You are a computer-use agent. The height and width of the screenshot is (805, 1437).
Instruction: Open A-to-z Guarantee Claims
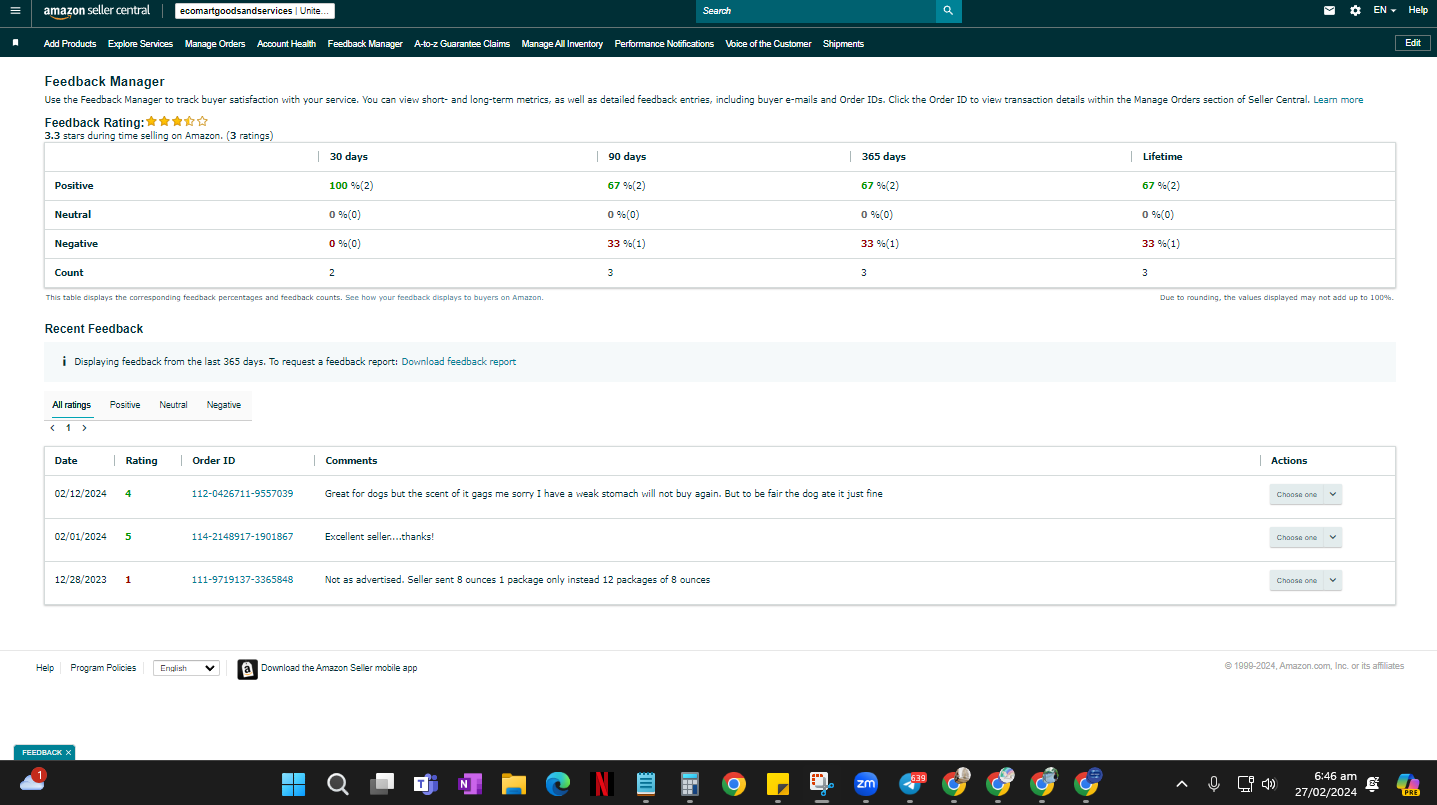click(462, 44)
